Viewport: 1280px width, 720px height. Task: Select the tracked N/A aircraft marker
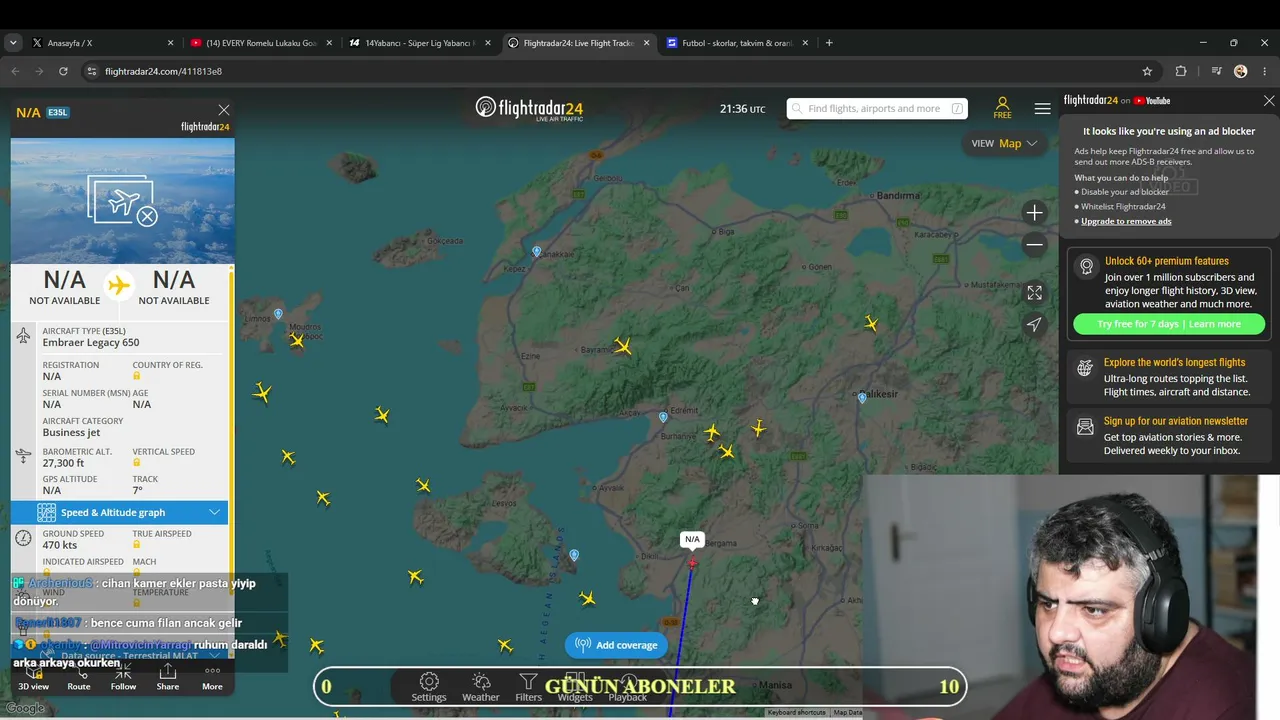click(692, 564)
